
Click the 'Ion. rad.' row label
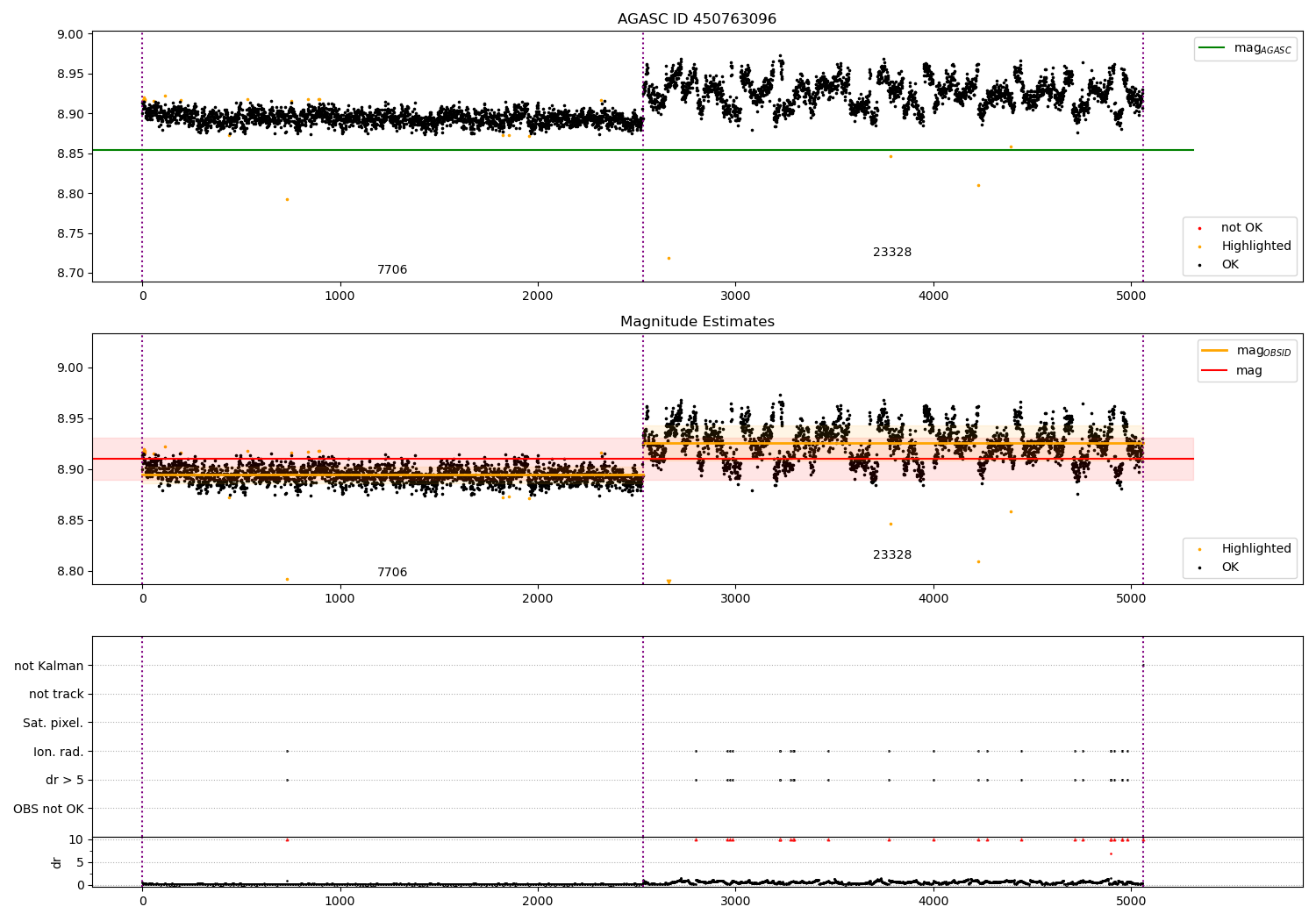tap(59, 753)
